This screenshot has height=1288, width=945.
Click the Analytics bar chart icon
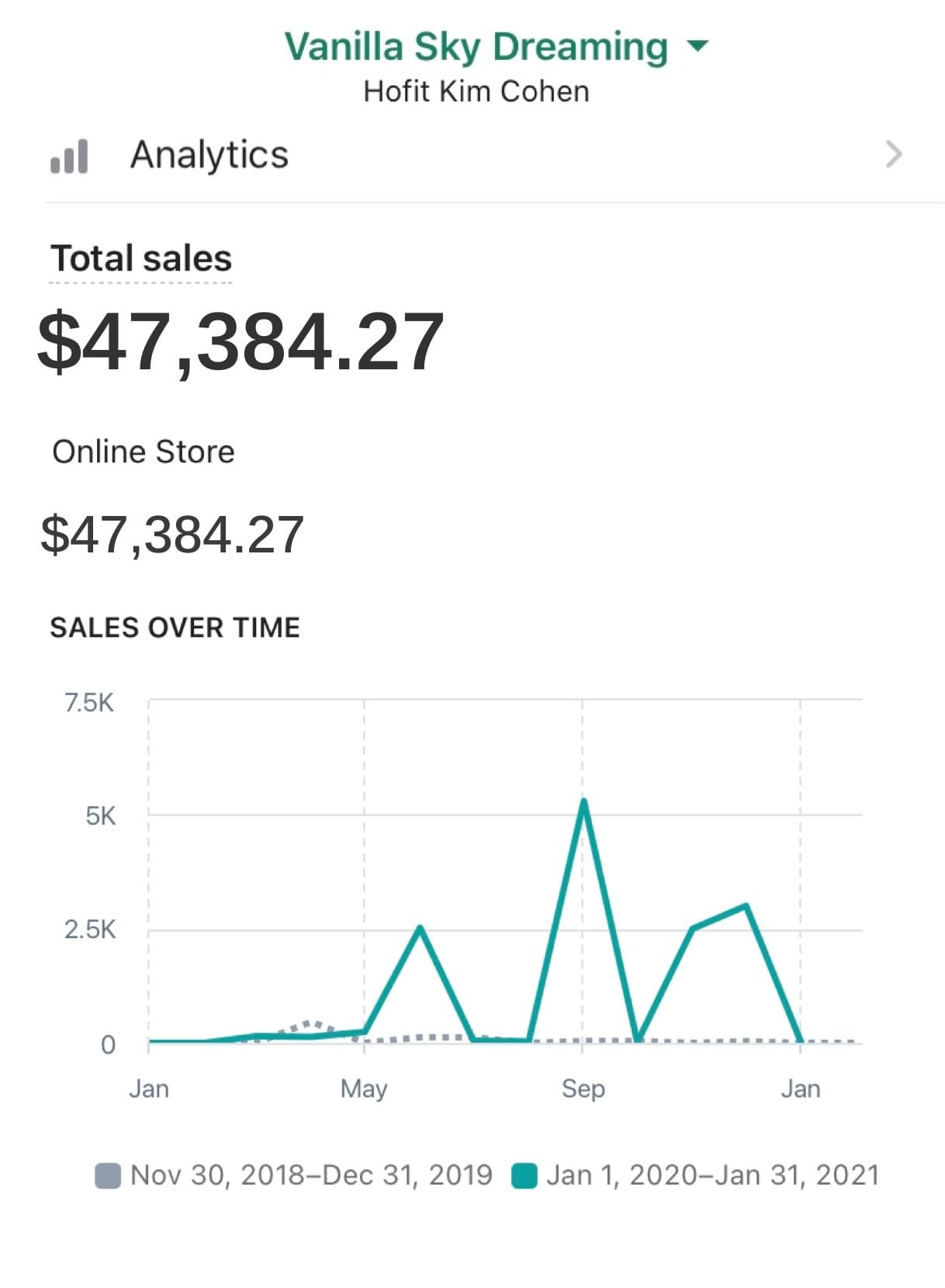coord(69,156)
